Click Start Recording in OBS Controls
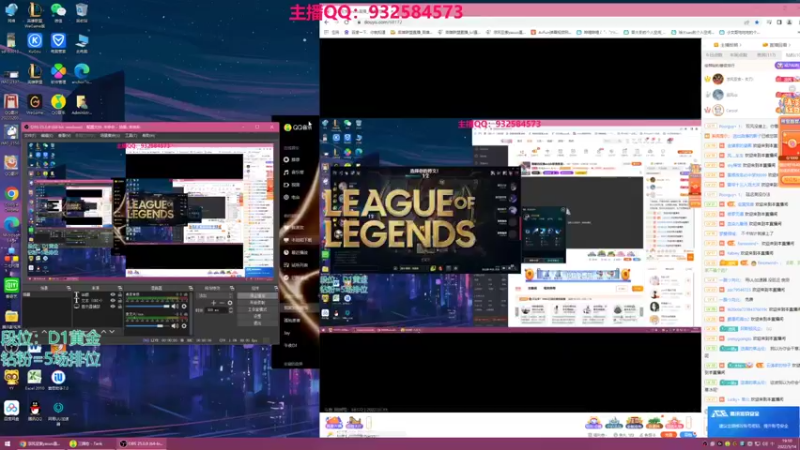The image size is (800, 450). point(257,302)
